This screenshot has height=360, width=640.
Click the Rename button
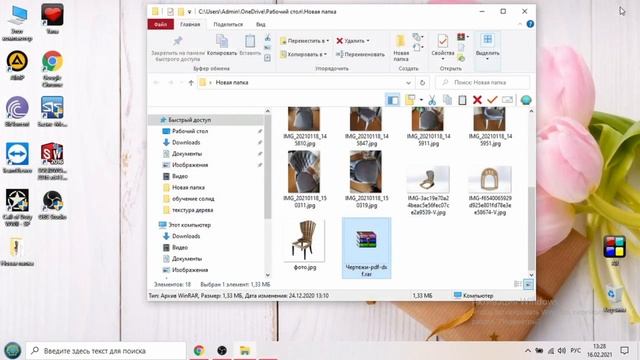(x=360, y=54)
